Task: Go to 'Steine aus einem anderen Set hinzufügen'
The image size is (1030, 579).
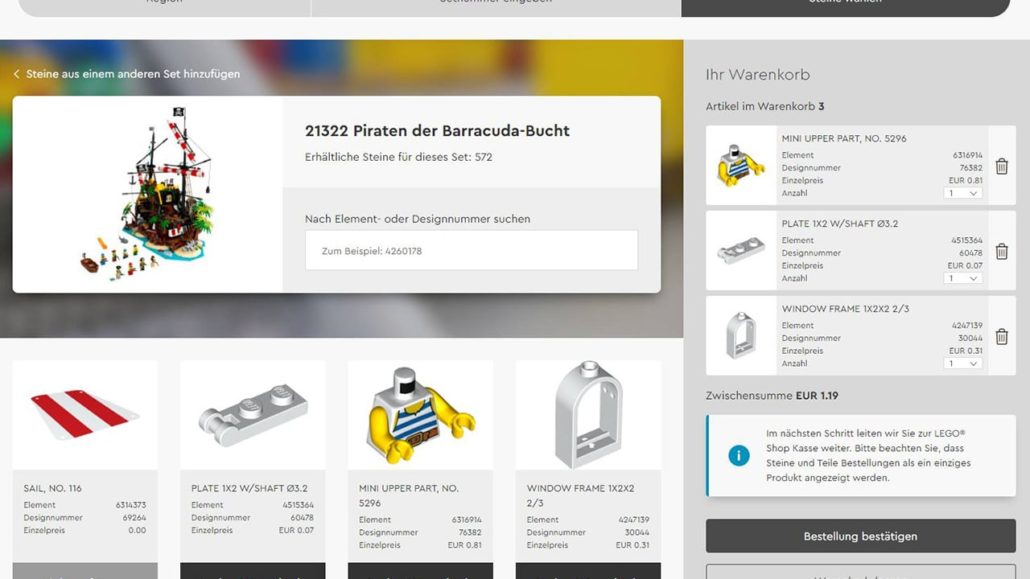Action: (x=133, y=74)
